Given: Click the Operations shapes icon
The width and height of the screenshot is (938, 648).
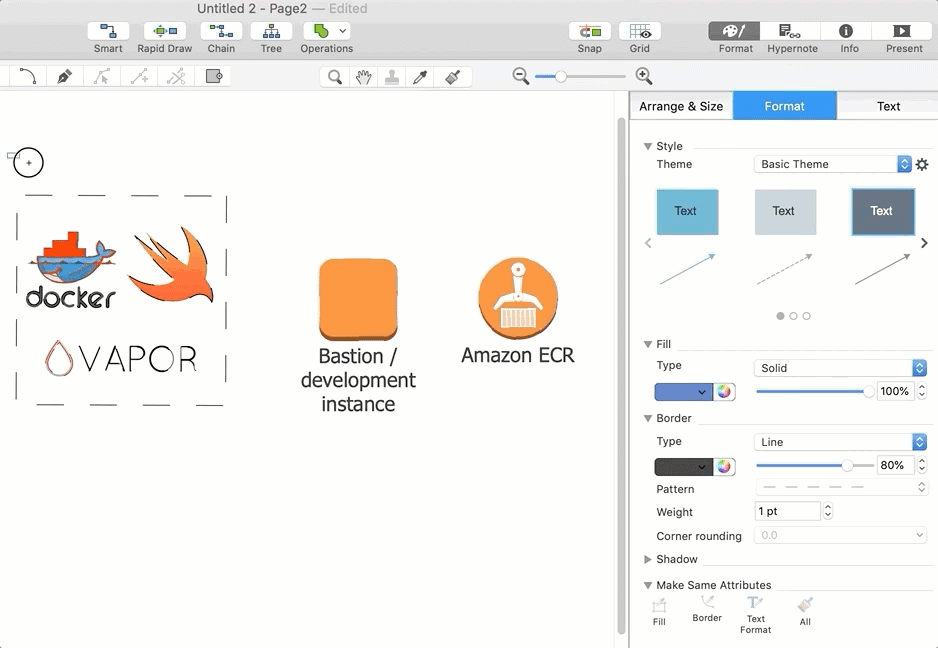Looking at the screenshot, I should [x=321, y=31].
